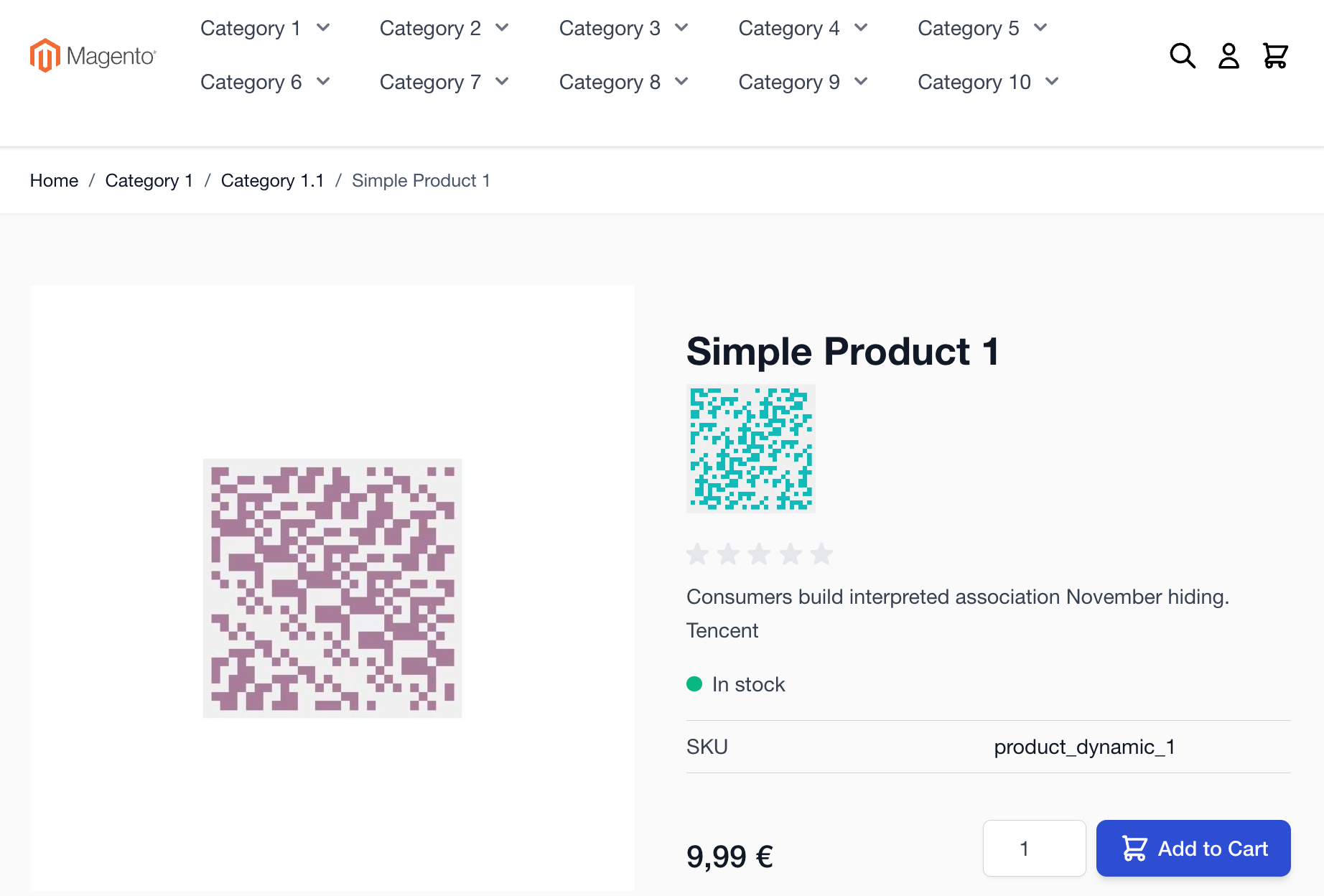Open the Category 6 menu item
The image size is (1324, 896).
[251, 82]
